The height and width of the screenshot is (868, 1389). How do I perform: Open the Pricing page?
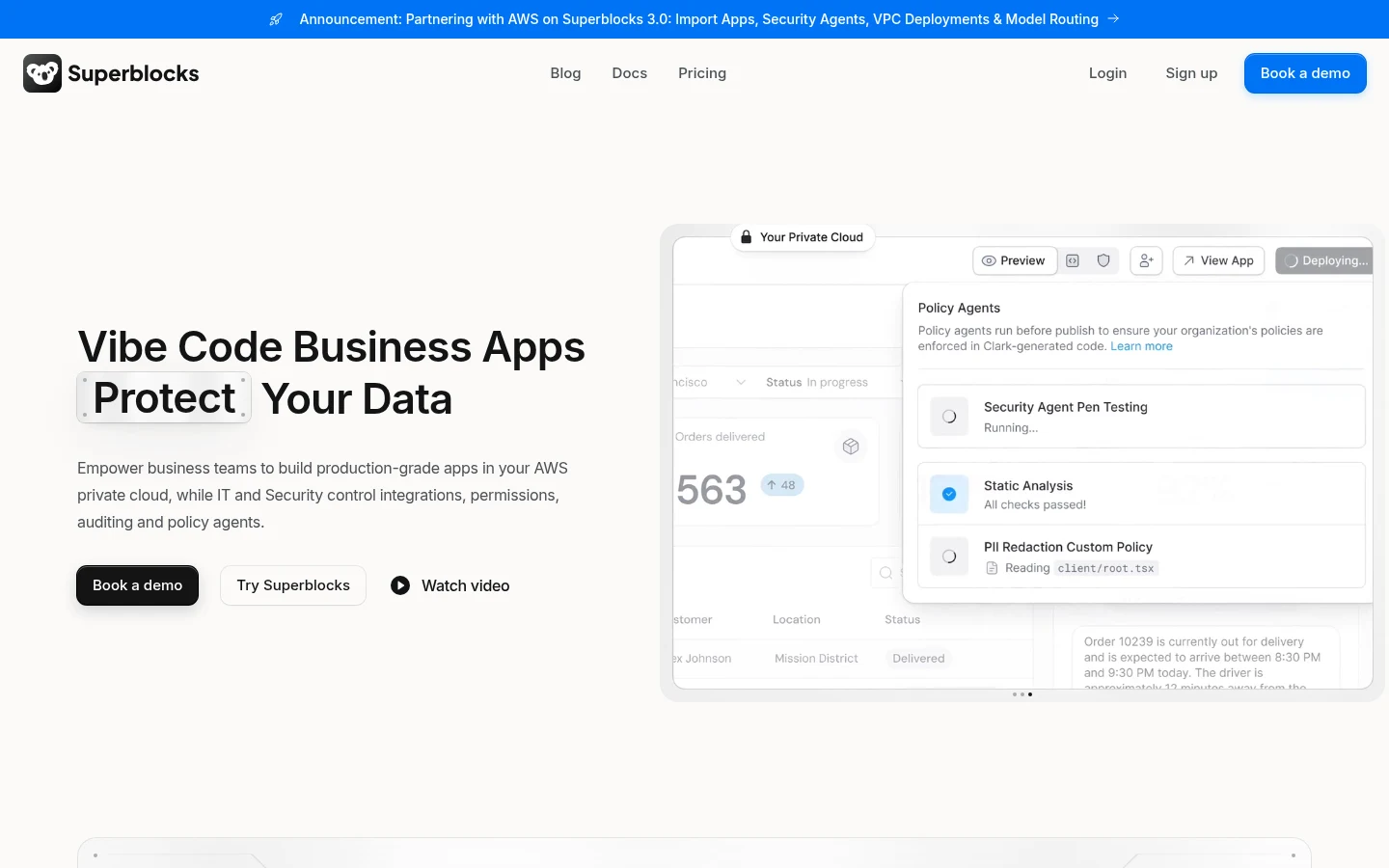click(x=702, y=73)
